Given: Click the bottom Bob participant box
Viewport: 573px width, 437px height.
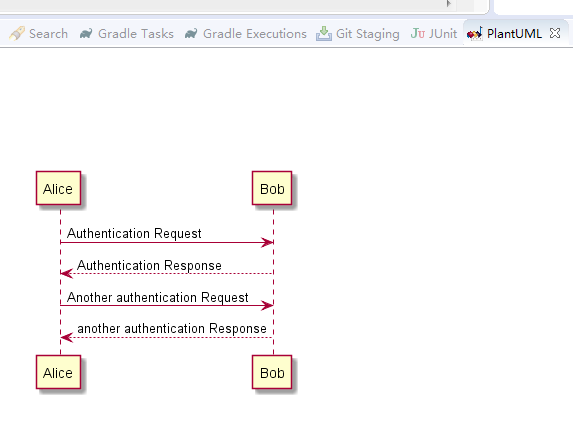Looking at the screenshot, I should (x=272, y=372).
